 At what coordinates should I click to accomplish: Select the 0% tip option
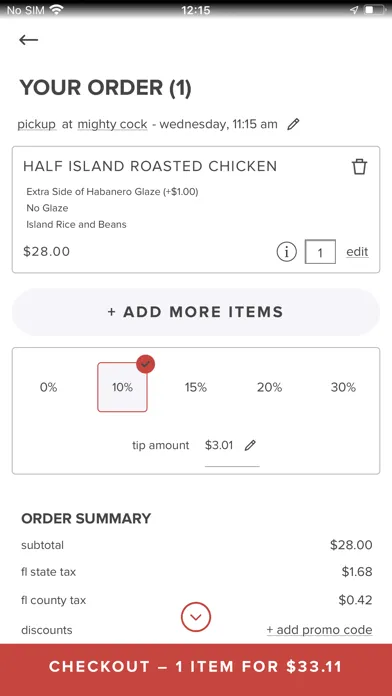click(x=48, y=387)
